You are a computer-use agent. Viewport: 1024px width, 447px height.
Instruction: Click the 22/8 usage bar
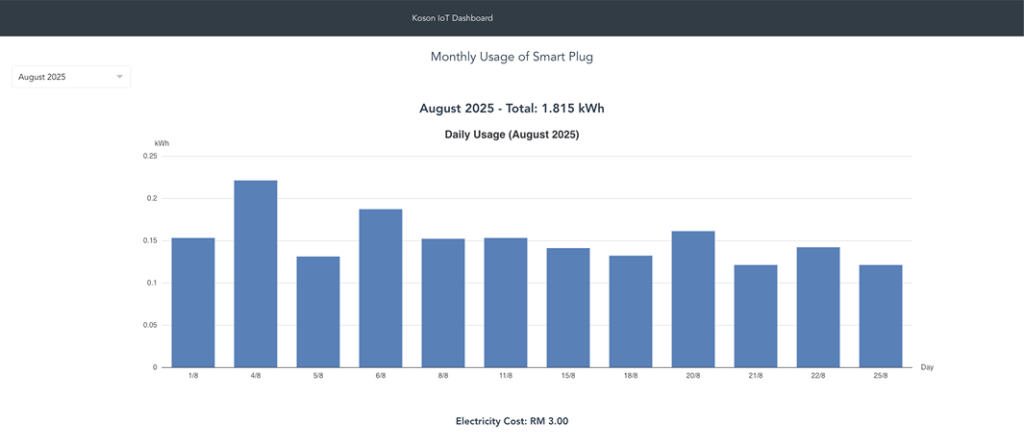[x=818, y=307]
